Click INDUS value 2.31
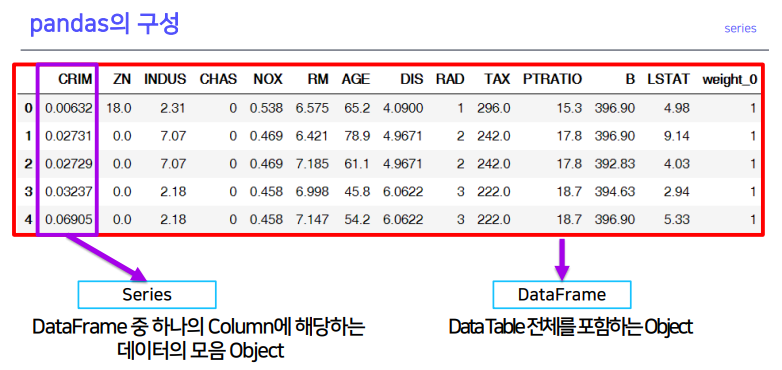782x370 pixels. [x=174, y=108]
